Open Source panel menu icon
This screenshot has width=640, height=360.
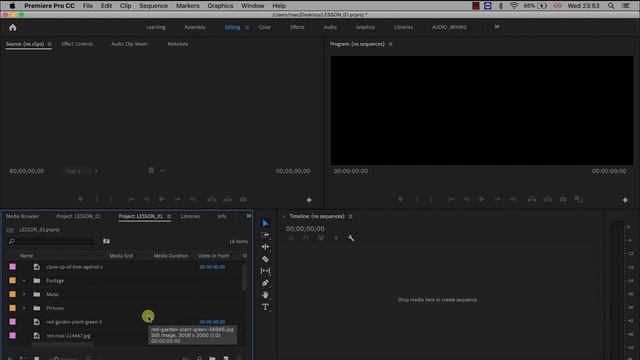(49, 44)
